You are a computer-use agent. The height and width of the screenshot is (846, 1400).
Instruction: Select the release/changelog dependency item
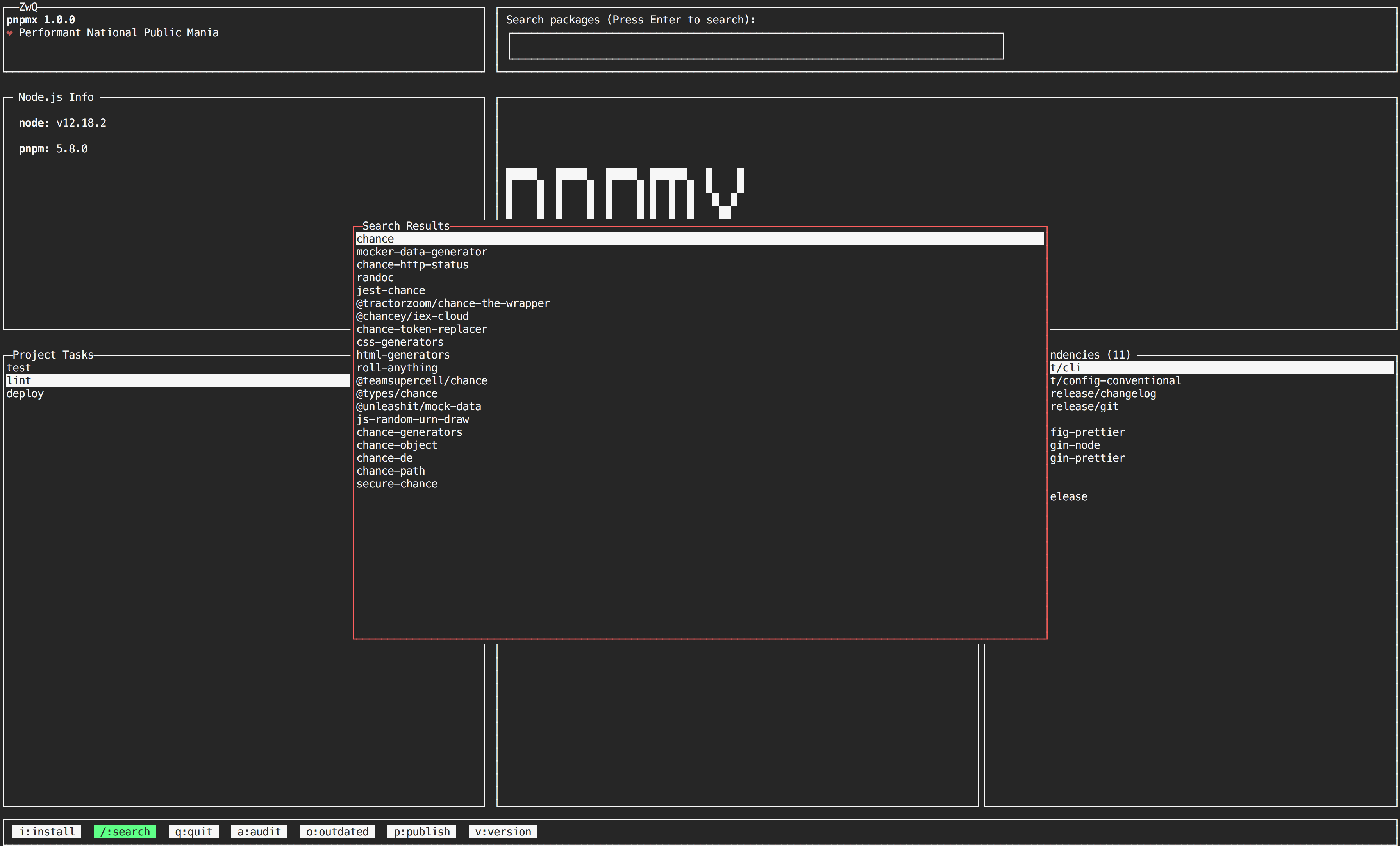(x=1102, y=393)
